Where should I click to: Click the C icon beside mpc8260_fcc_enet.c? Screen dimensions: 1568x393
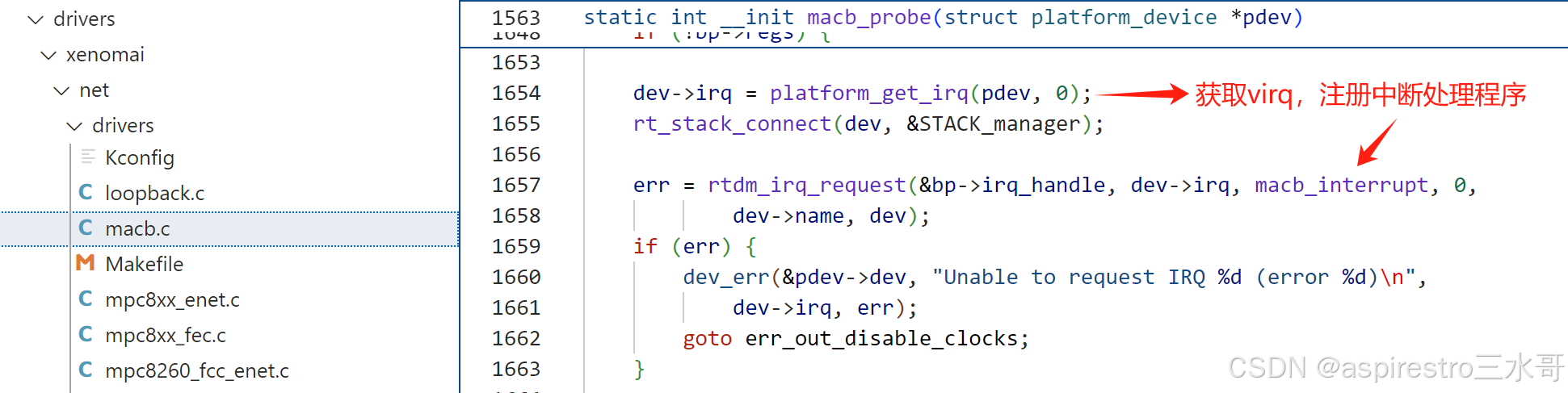click(x=86, y=370)
